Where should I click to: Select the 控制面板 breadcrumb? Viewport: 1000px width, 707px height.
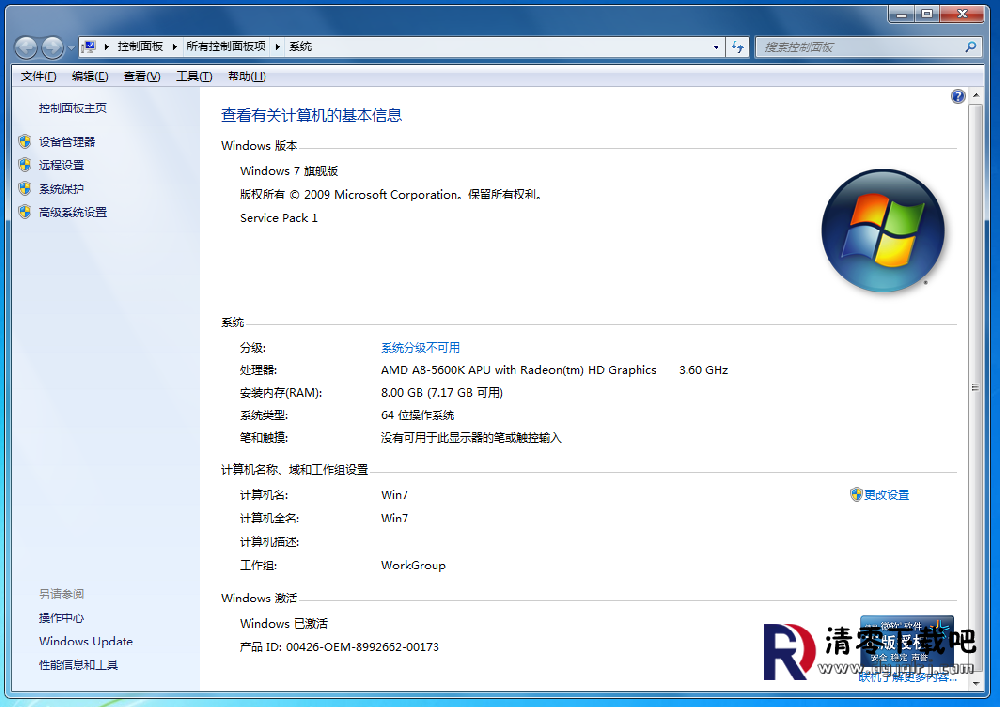(x=140, y=47)
